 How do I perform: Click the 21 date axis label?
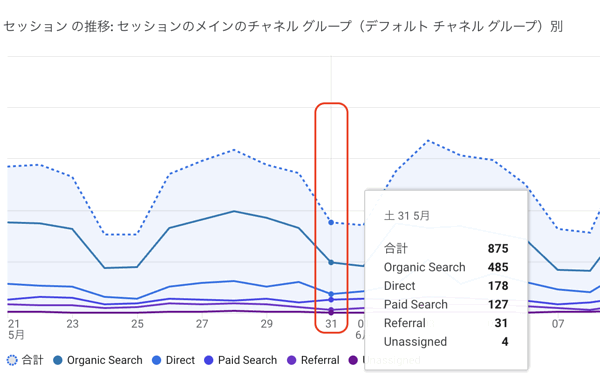[x=14, y=324]
